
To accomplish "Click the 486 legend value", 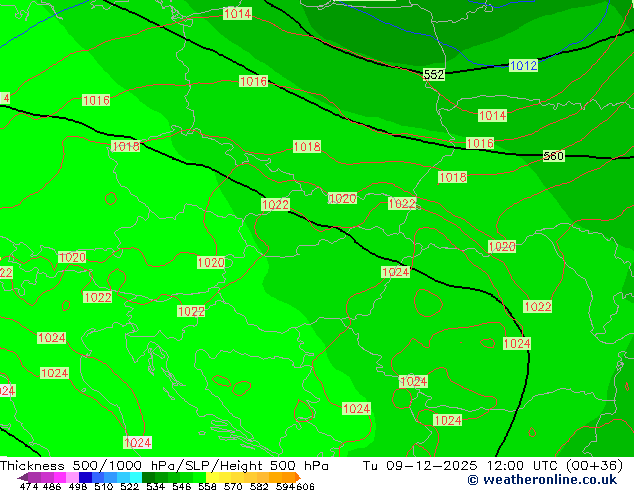I will pos(52,486).
